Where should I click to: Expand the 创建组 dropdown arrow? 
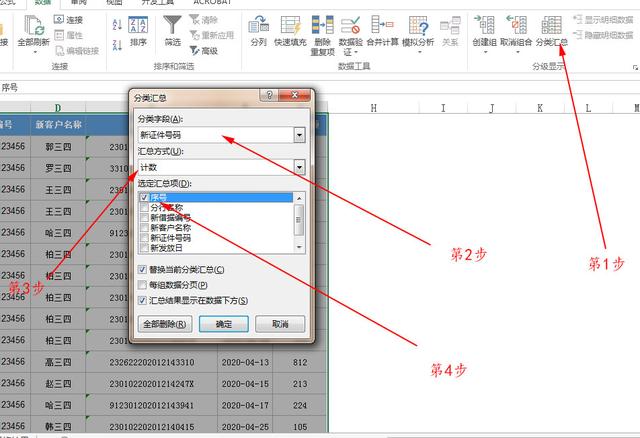pyautogui.click(x=486, y=52)
